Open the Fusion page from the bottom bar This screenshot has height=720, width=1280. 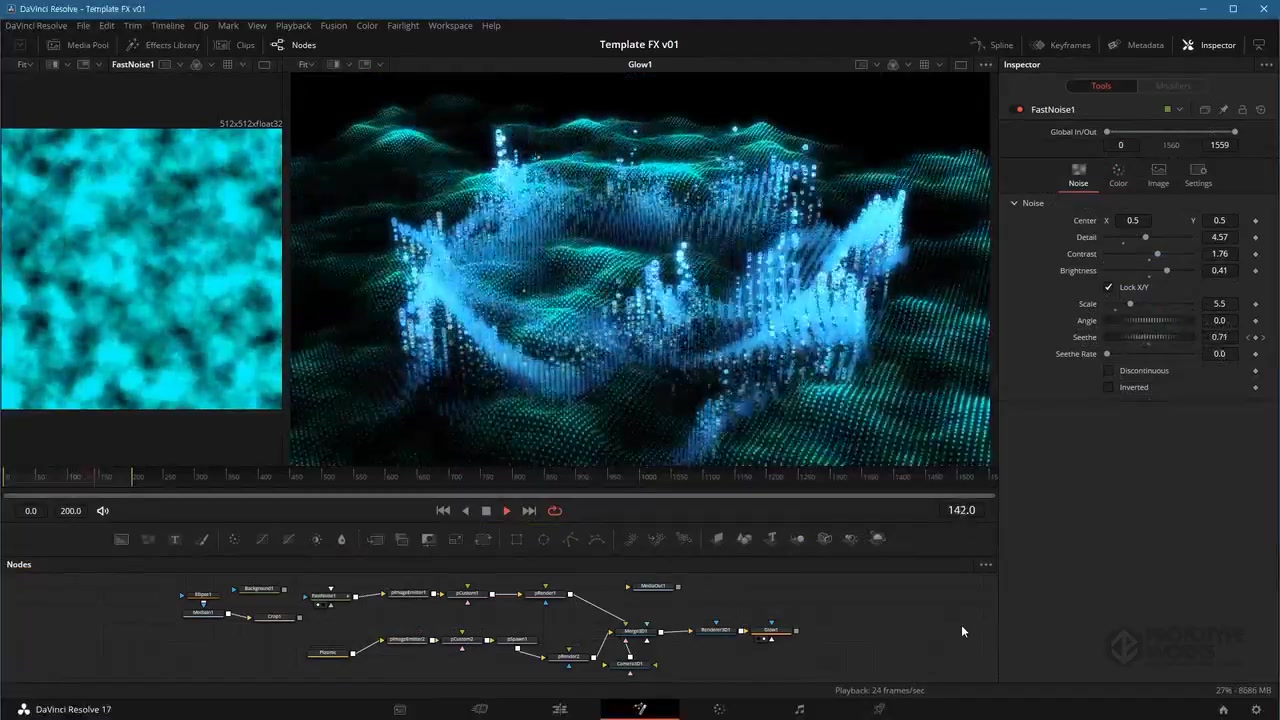pos(640,709)
